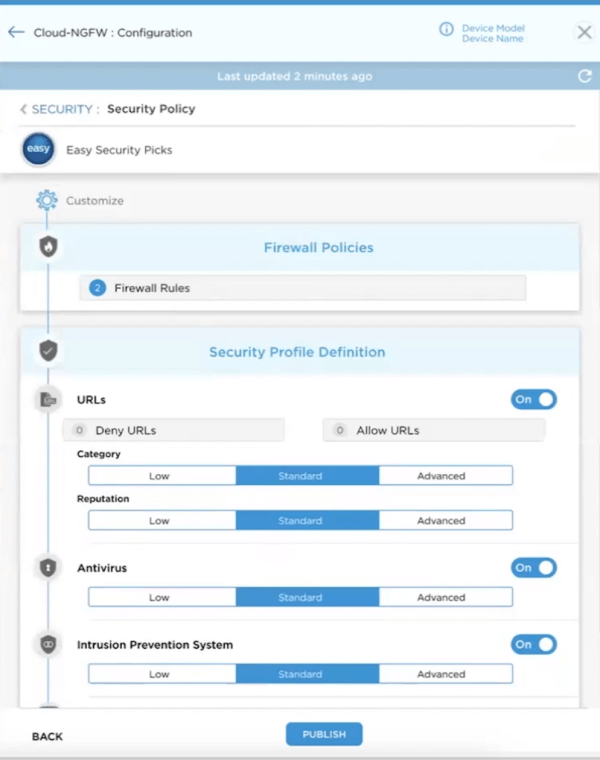Open the Deny URLs list
The height and width of the screenshot is (760, 600).
pos(174,430)
